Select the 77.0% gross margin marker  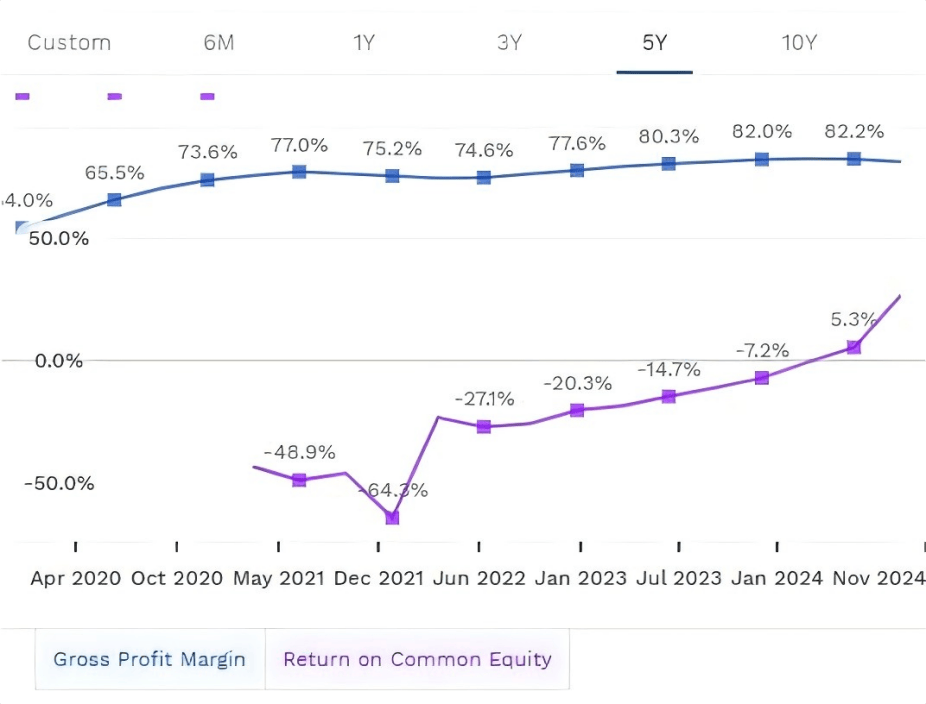coord(299,172)
